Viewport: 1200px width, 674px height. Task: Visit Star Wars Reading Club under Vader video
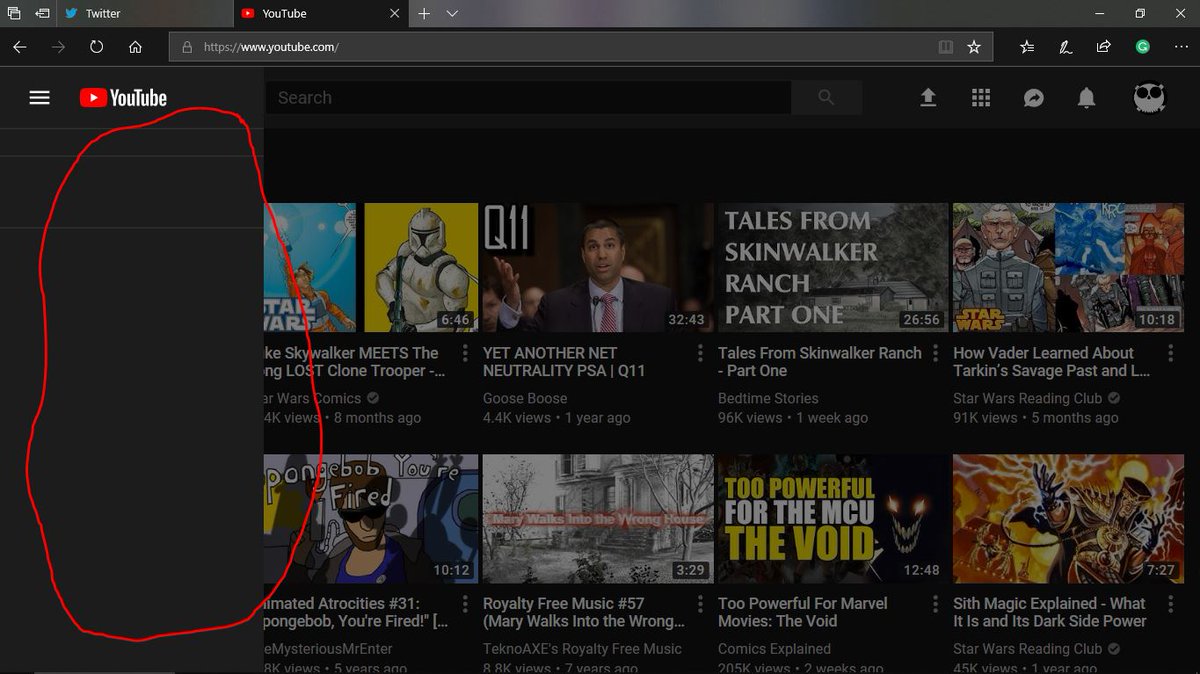tap(1028, 398)
